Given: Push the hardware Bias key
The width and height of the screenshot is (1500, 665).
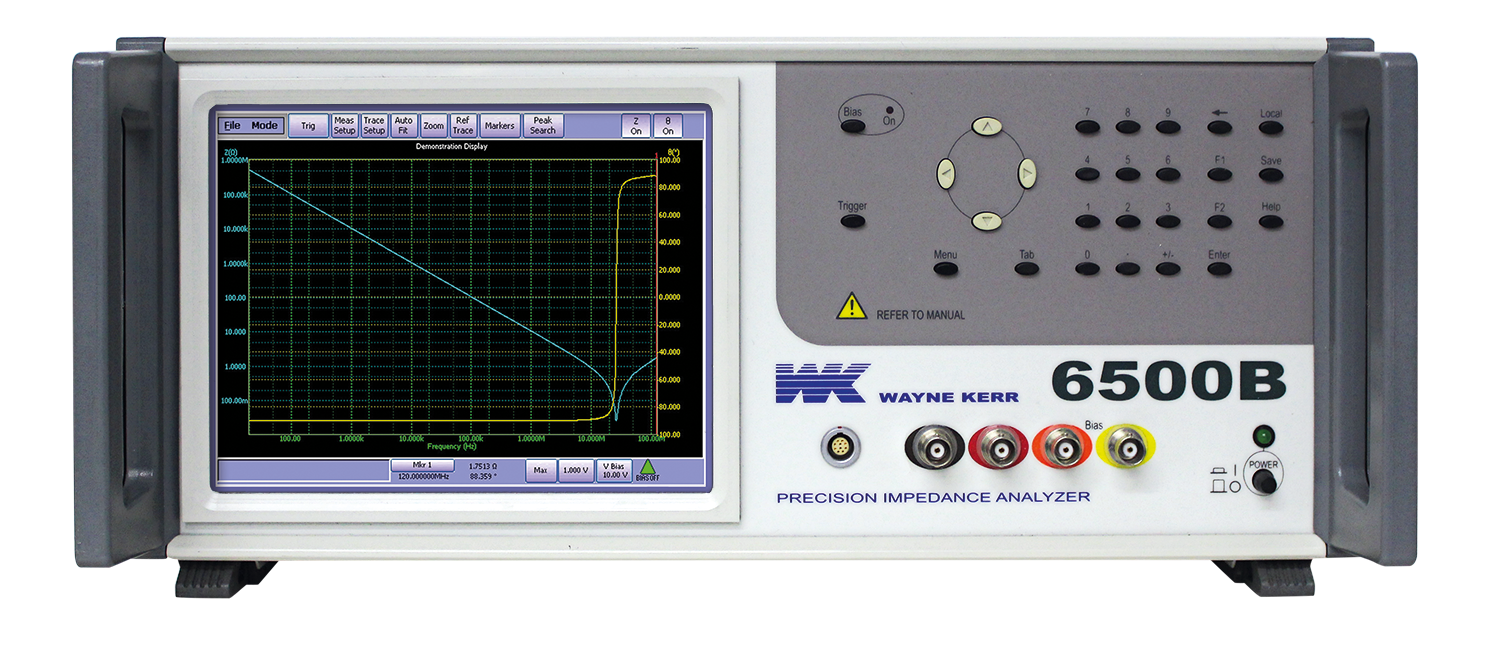Looking at the screenshot, I should point(852,127).
